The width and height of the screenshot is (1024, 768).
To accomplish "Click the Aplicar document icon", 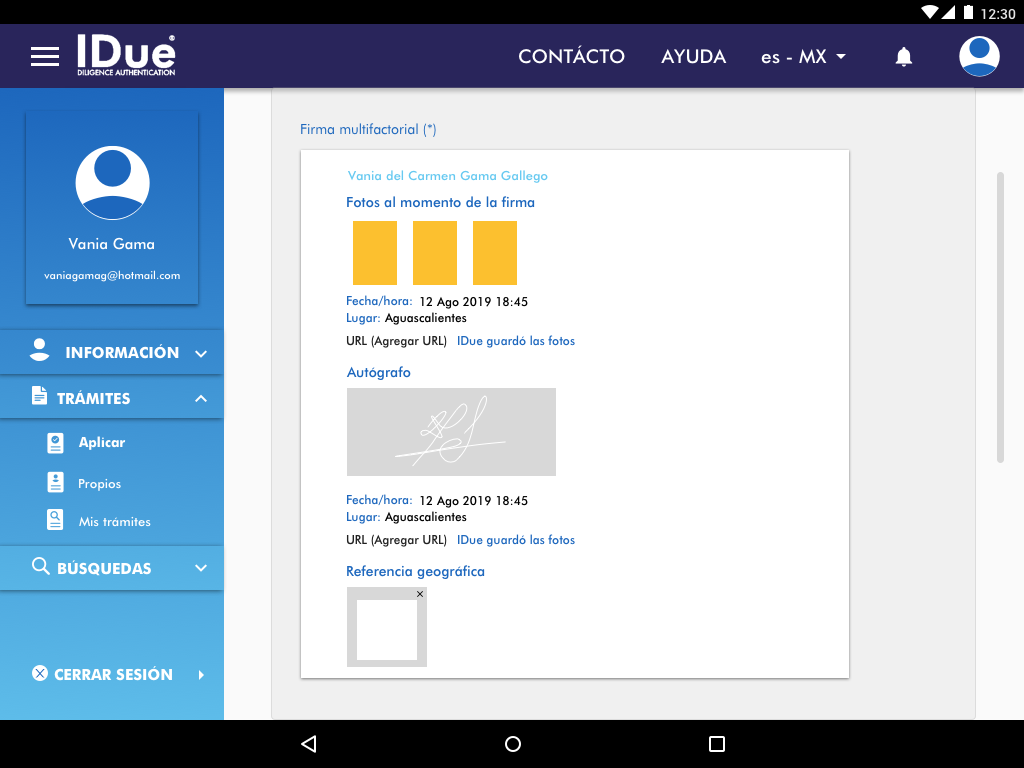I will point(56,443).
